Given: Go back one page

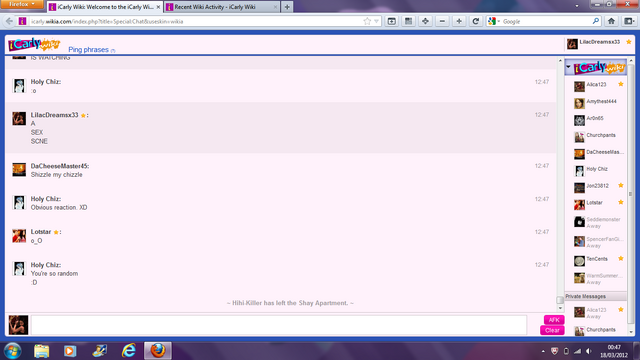Looking at the screenshot, I should click(x=9, y=21).
